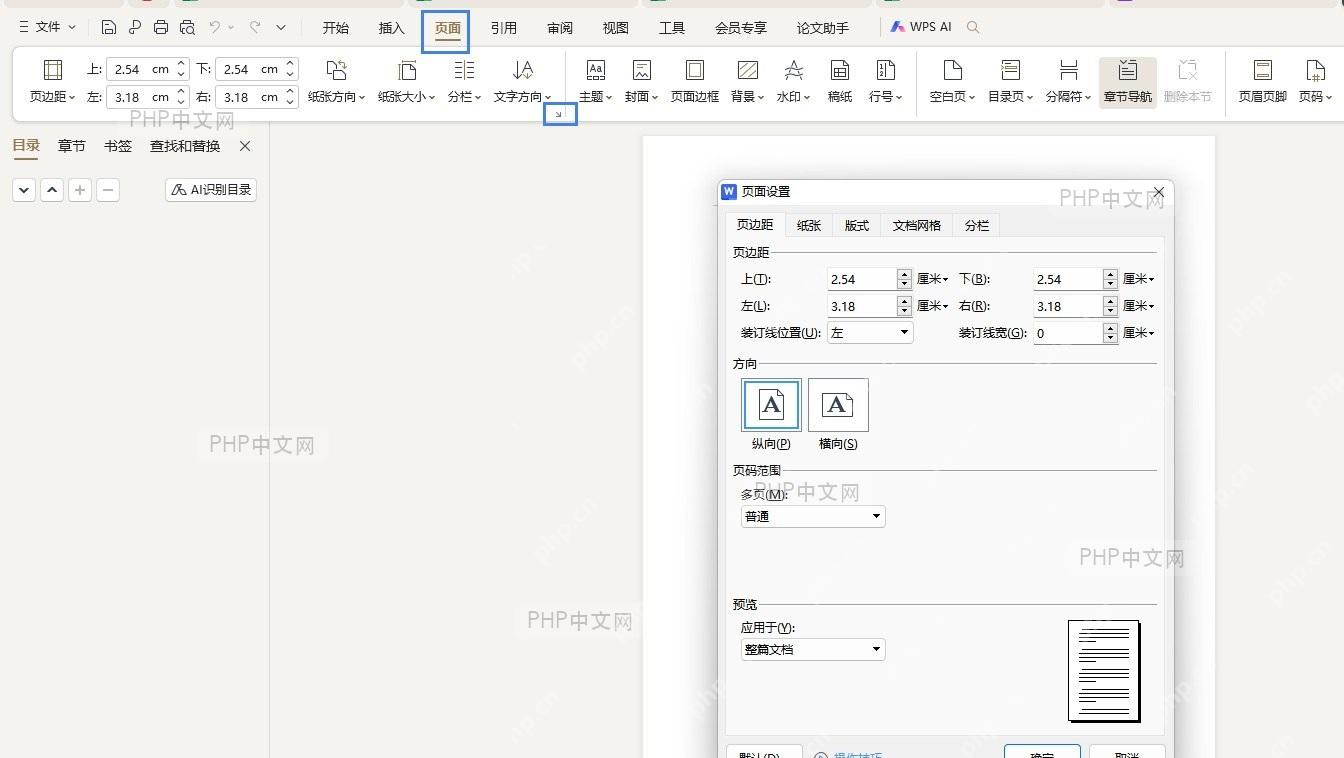The height and width of the screenshot is (758, 1344).
Task: Open the 行号 line numbers menu
Action: 885,82
